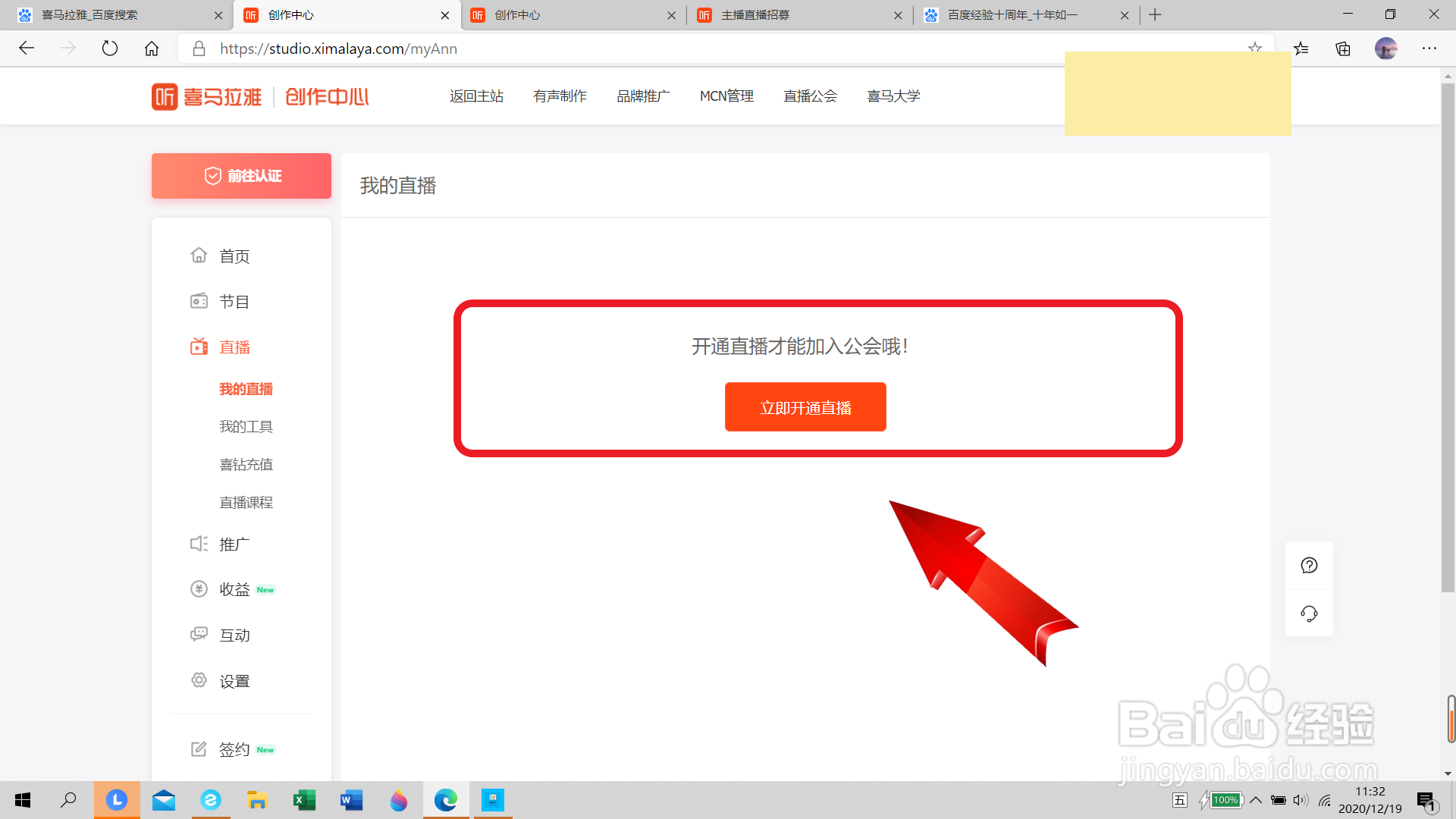
Task: Click the browser profile avatar
Action: (1386, 49)
